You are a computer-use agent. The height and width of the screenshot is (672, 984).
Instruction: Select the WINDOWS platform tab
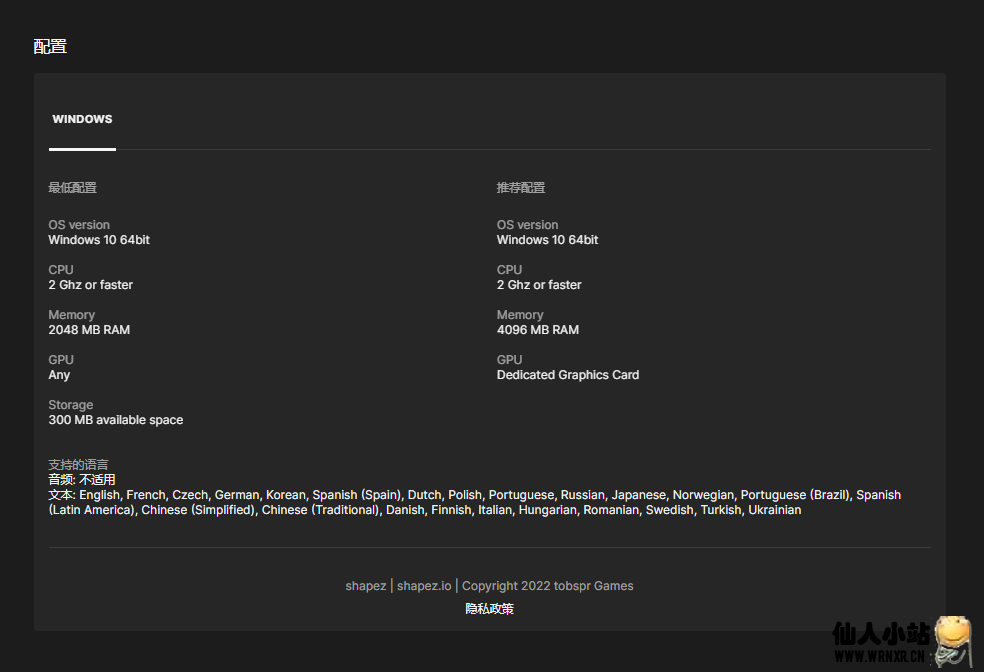tap(82, 119)
